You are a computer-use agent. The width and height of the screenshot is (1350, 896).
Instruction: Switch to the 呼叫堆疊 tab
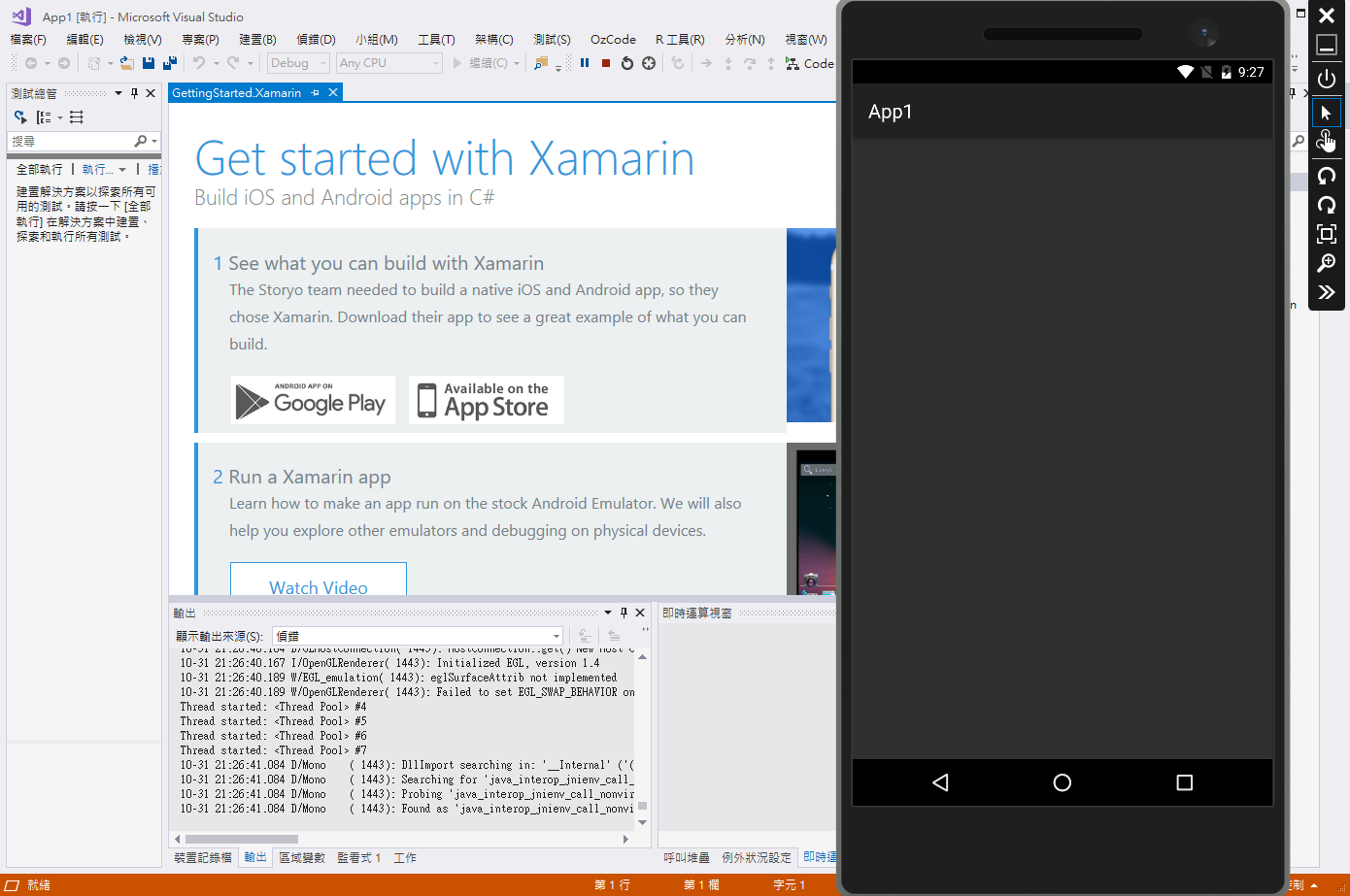pos(687,858)
